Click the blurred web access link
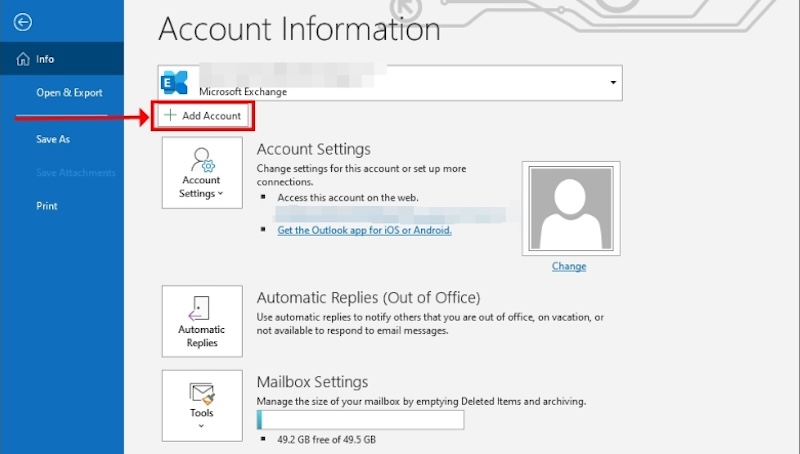800x454 pixels. (391, 214)
